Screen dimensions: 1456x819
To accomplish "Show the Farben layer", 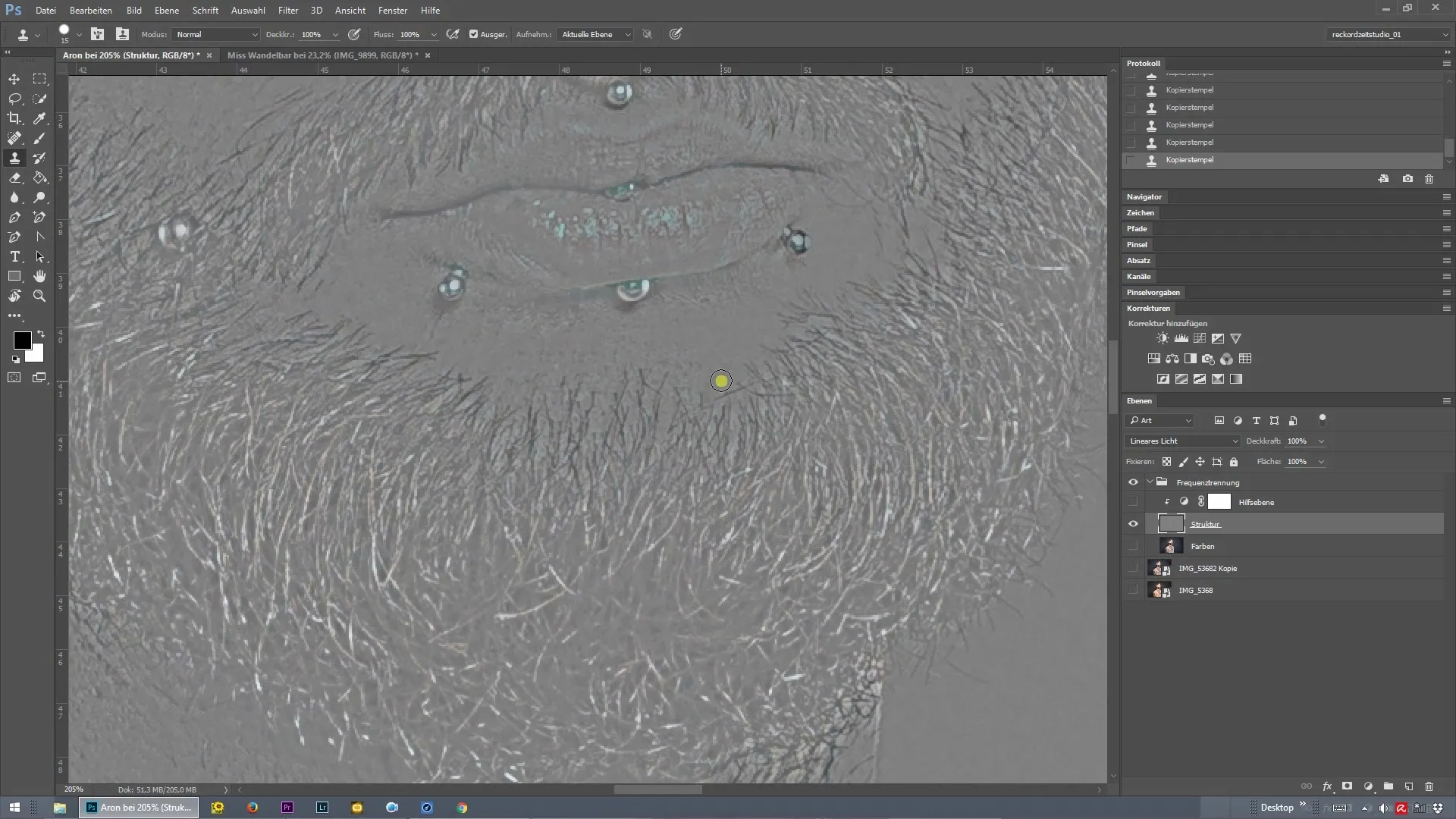I will 1133,546.
